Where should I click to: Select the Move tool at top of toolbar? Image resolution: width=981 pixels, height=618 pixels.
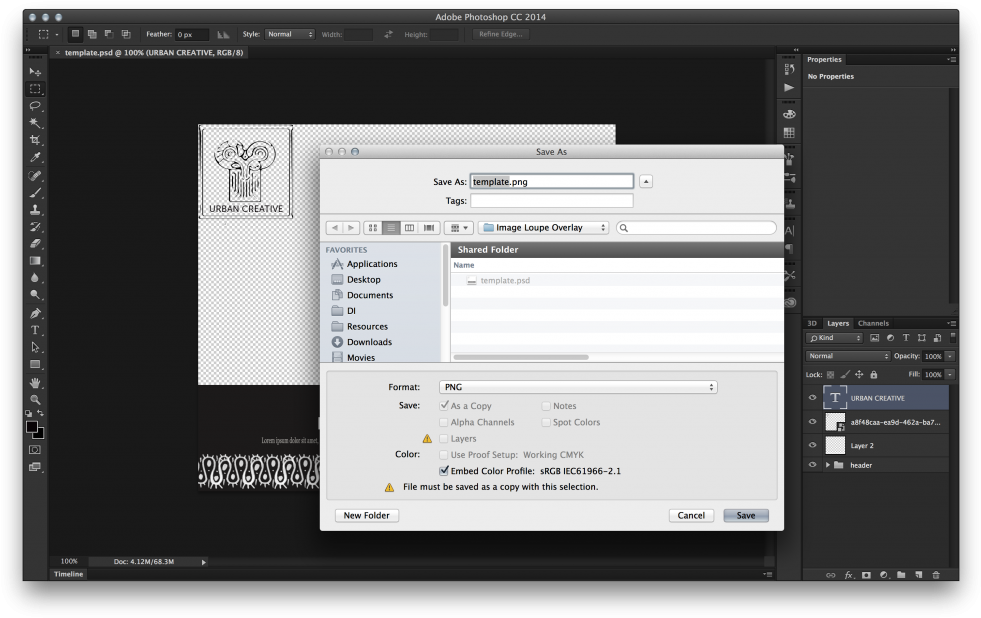click(35, 71)
